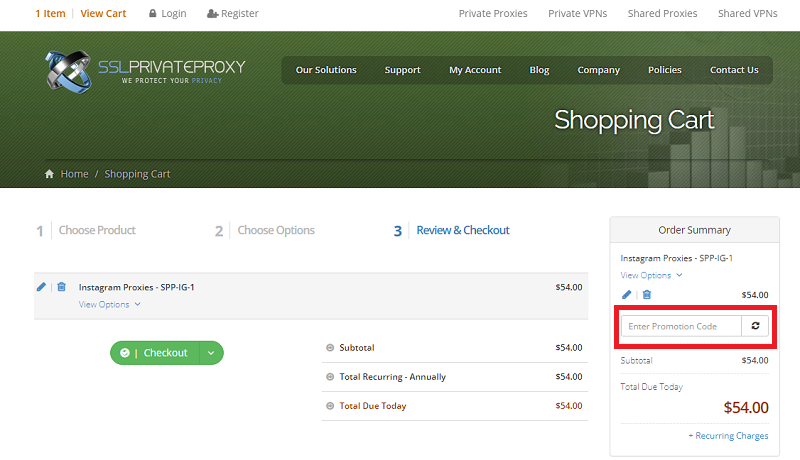The image size is (800, 460).
Task: Expand View Options in cart row
Action: (x=109, y=304)
